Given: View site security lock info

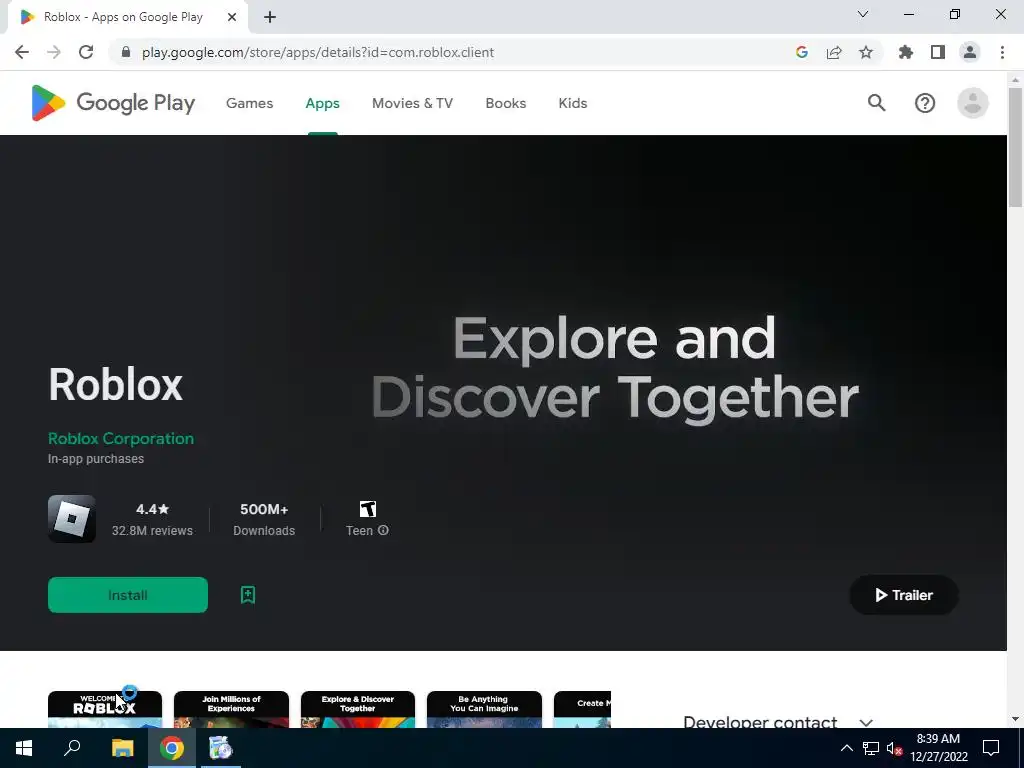Looking at the screenshot, I should [x=126, y=52].
